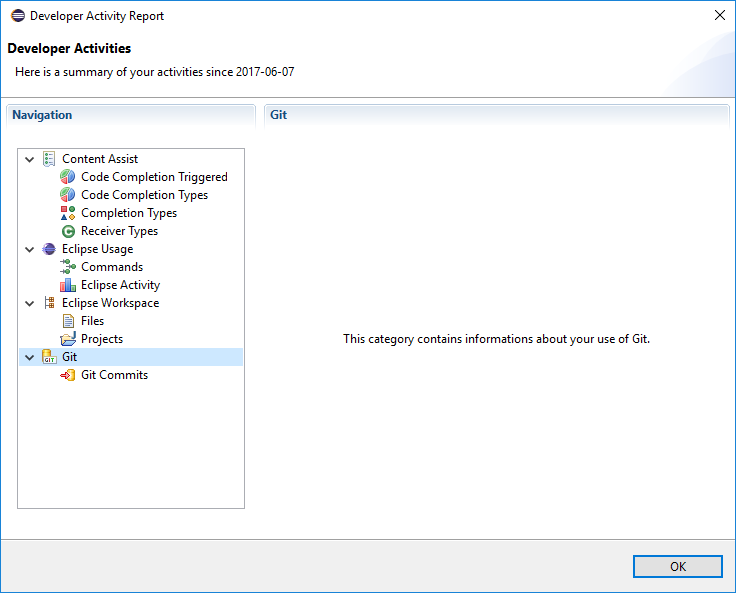Collapse the Eclipse Usage category
Image resolution: width=736 pixels, height=593 pixels.
30,249
